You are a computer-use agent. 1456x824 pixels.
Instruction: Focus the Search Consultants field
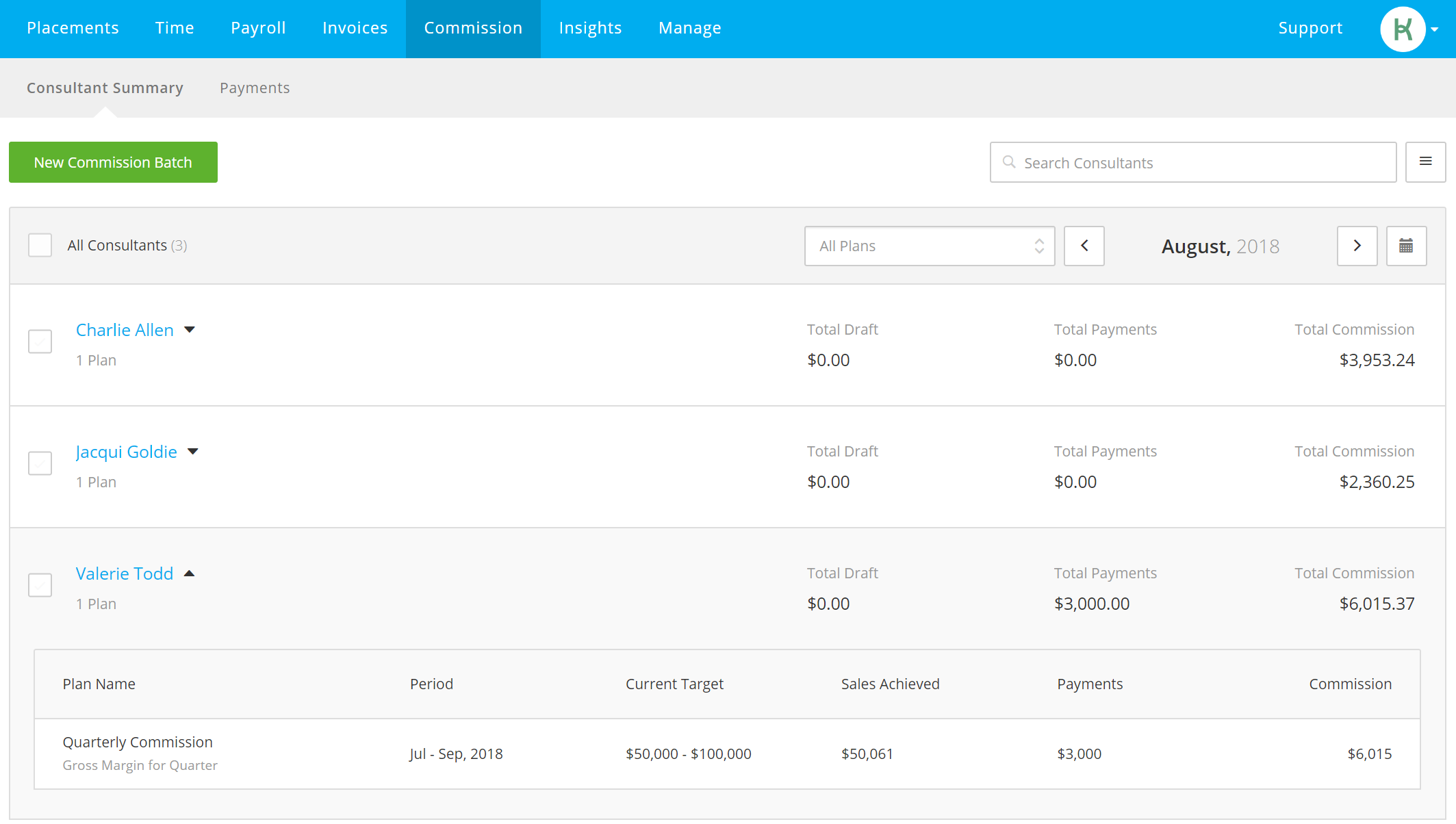1193,162
